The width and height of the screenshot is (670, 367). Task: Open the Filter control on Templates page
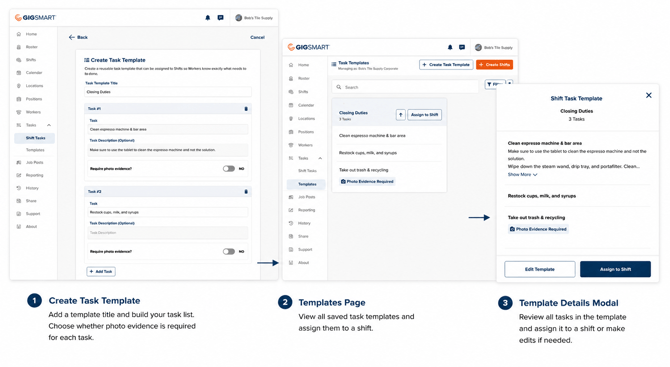[x=495, y=85]
